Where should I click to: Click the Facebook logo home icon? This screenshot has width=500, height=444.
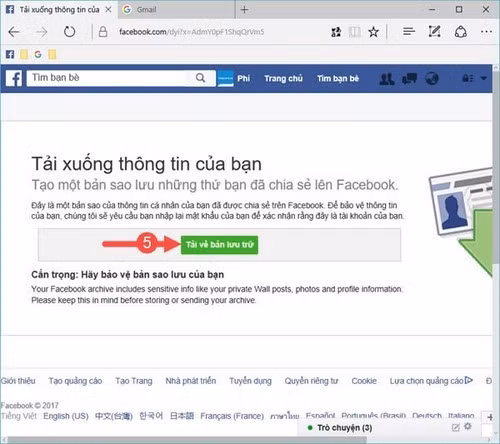(x=14, y=78)
